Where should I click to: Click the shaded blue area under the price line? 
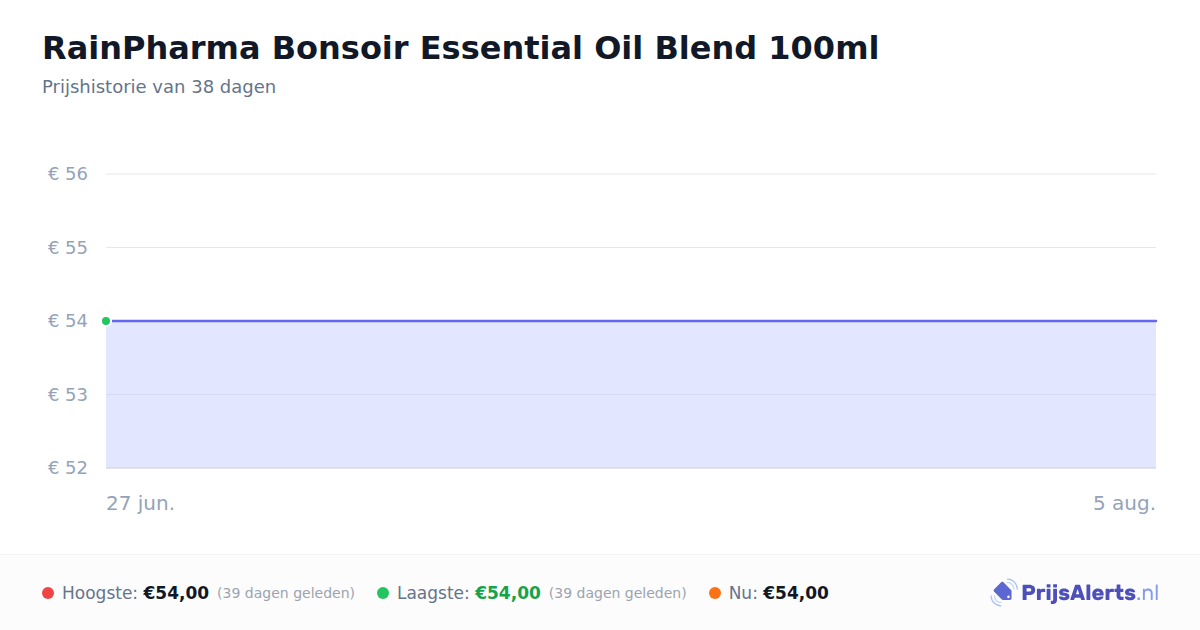pos(631,395)
